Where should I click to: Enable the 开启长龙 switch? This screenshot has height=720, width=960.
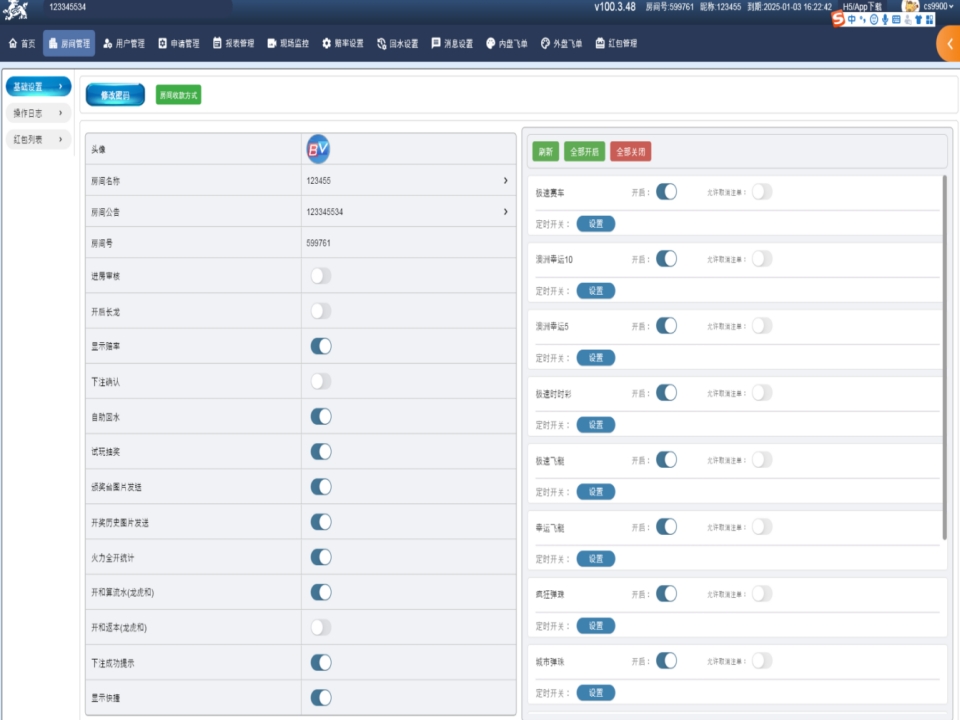(321, 311)
